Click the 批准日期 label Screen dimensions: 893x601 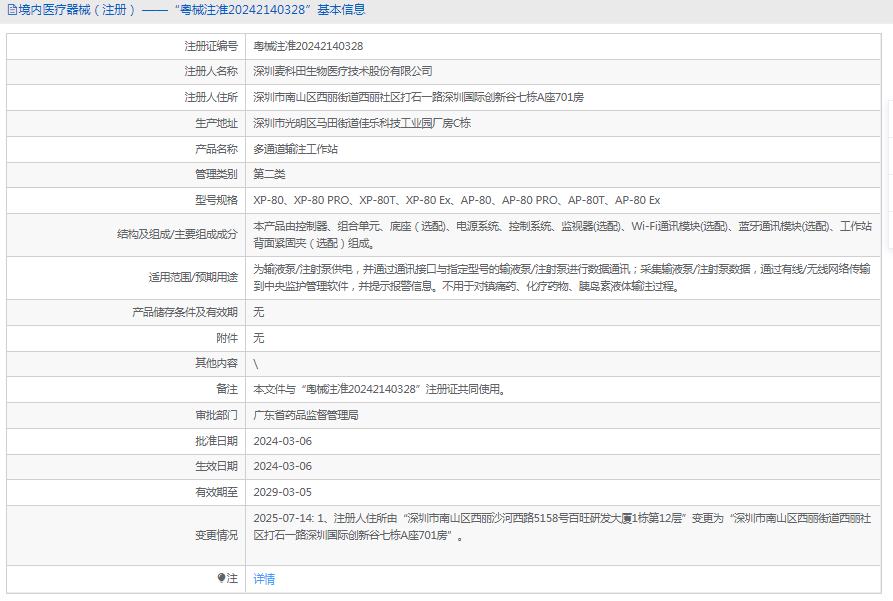click(216, 441)
